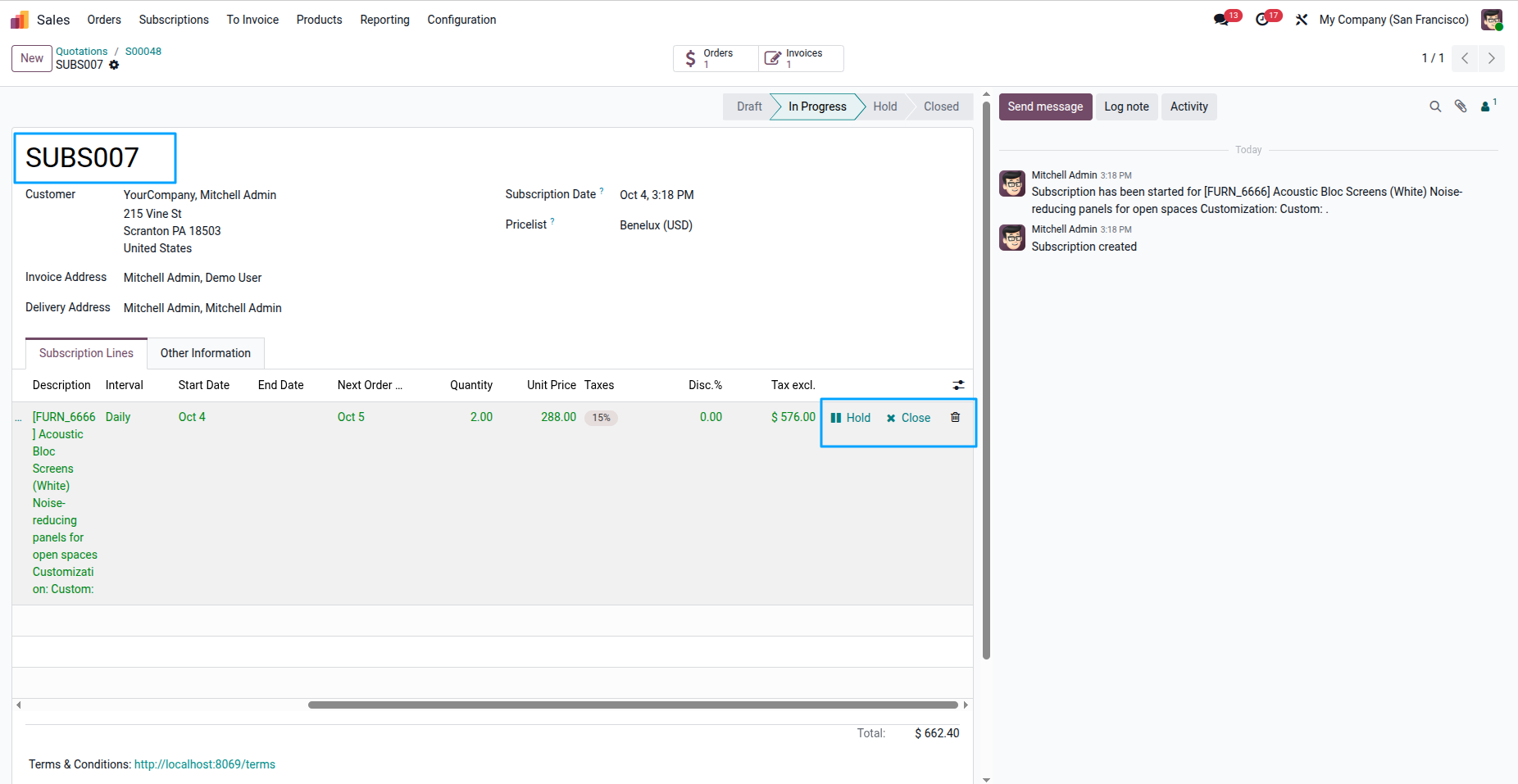Open the Sales app home icon
Screen dimensions: 1518x784
(x=20, y=20)
